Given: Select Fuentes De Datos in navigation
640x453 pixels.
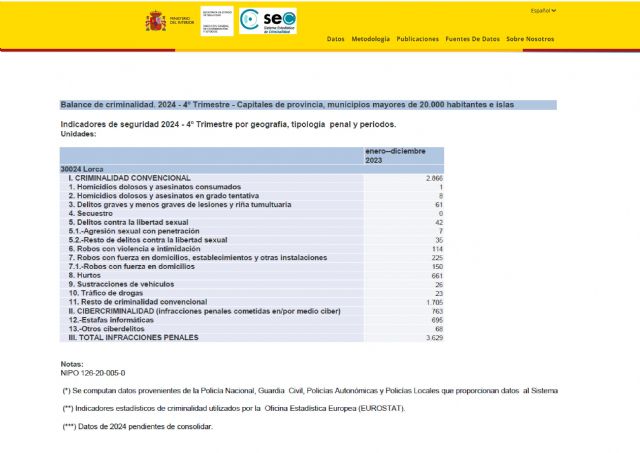Looking at the screenshot, I should tap(472, 39).
